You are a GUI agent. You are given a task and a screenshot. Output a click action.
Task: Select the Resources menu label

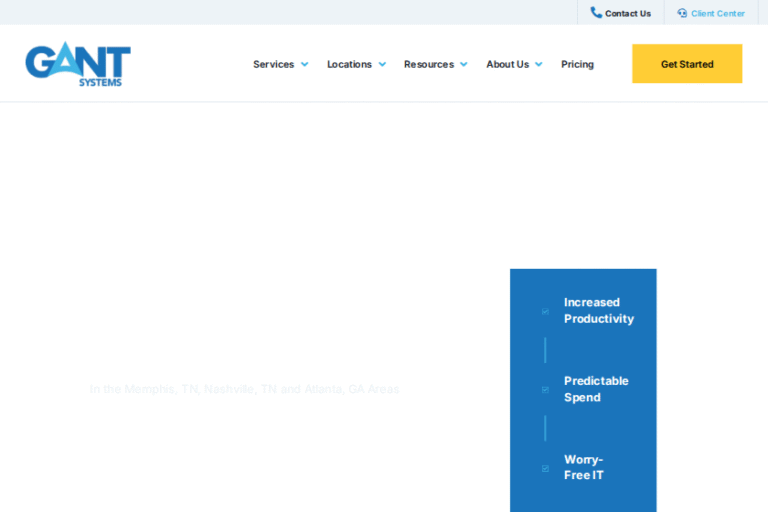(x=428, y=64)
